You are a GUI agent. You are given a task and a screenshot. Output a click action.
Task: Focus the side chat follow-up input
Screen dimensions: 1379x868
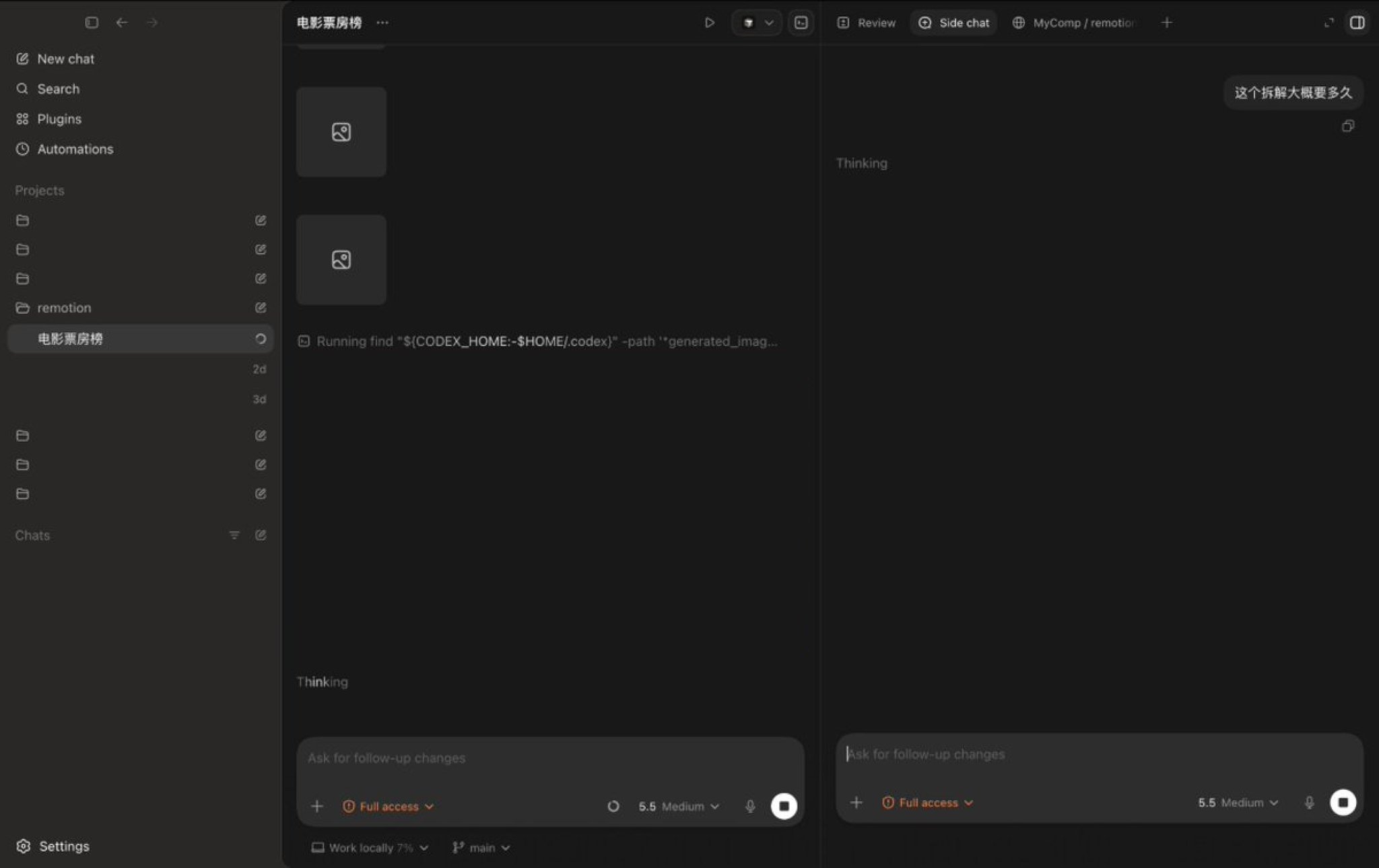coord(1099,754)
